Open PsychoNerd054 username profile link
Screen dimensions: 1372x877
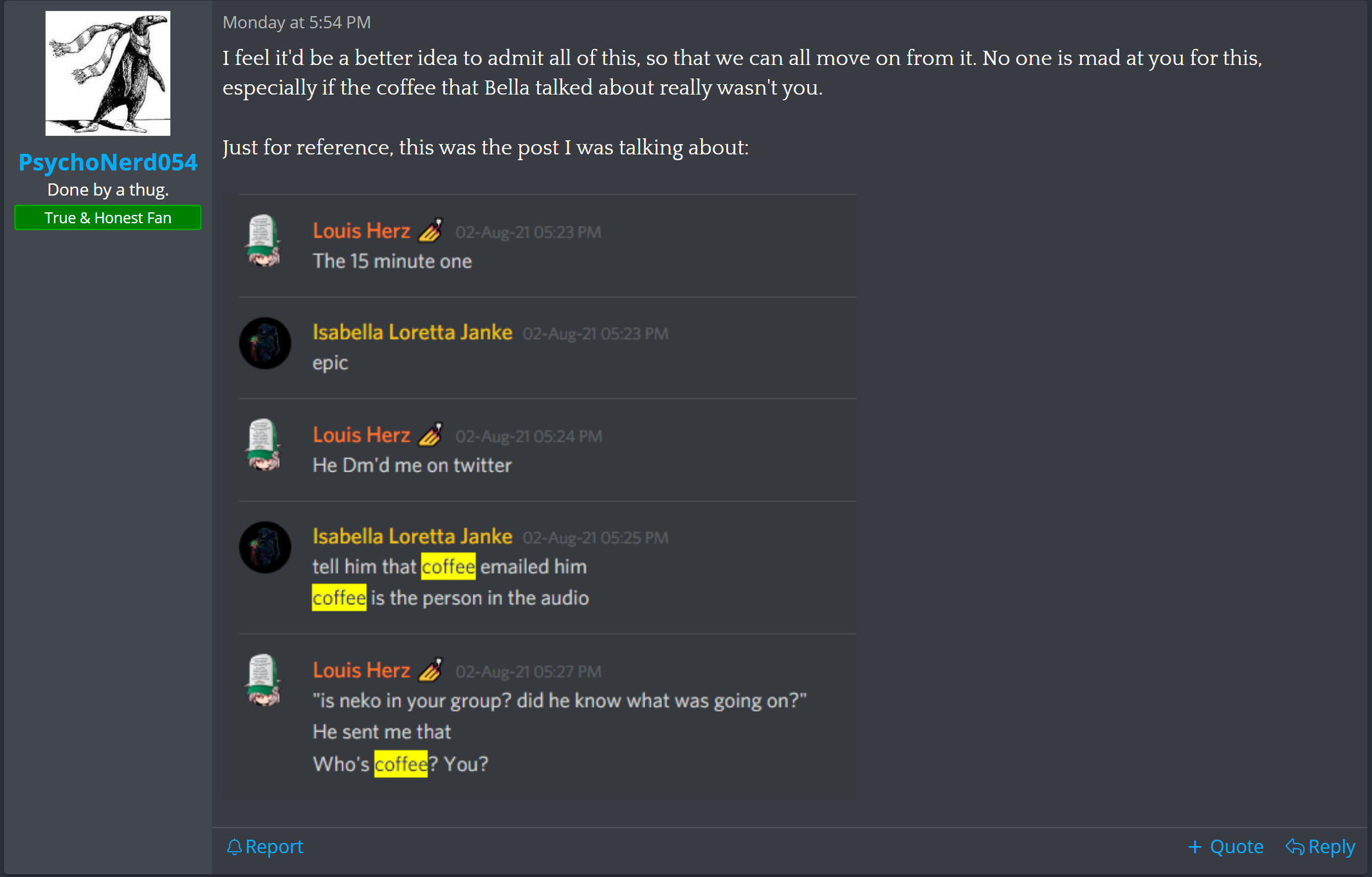(x=108, y=162)
